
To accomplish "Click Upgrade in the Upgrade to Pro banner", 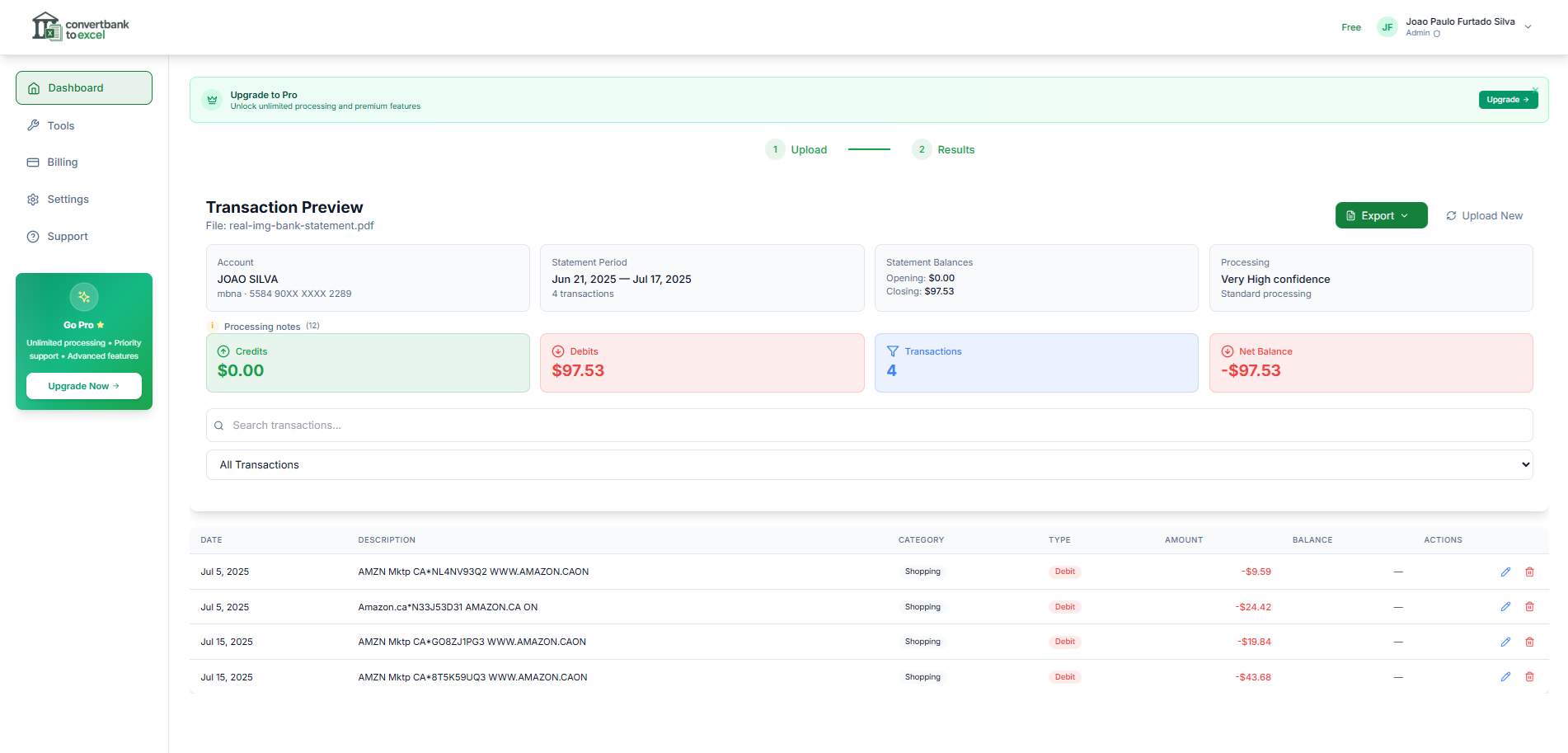I will pyautogui.click(x=1508, y=99).
